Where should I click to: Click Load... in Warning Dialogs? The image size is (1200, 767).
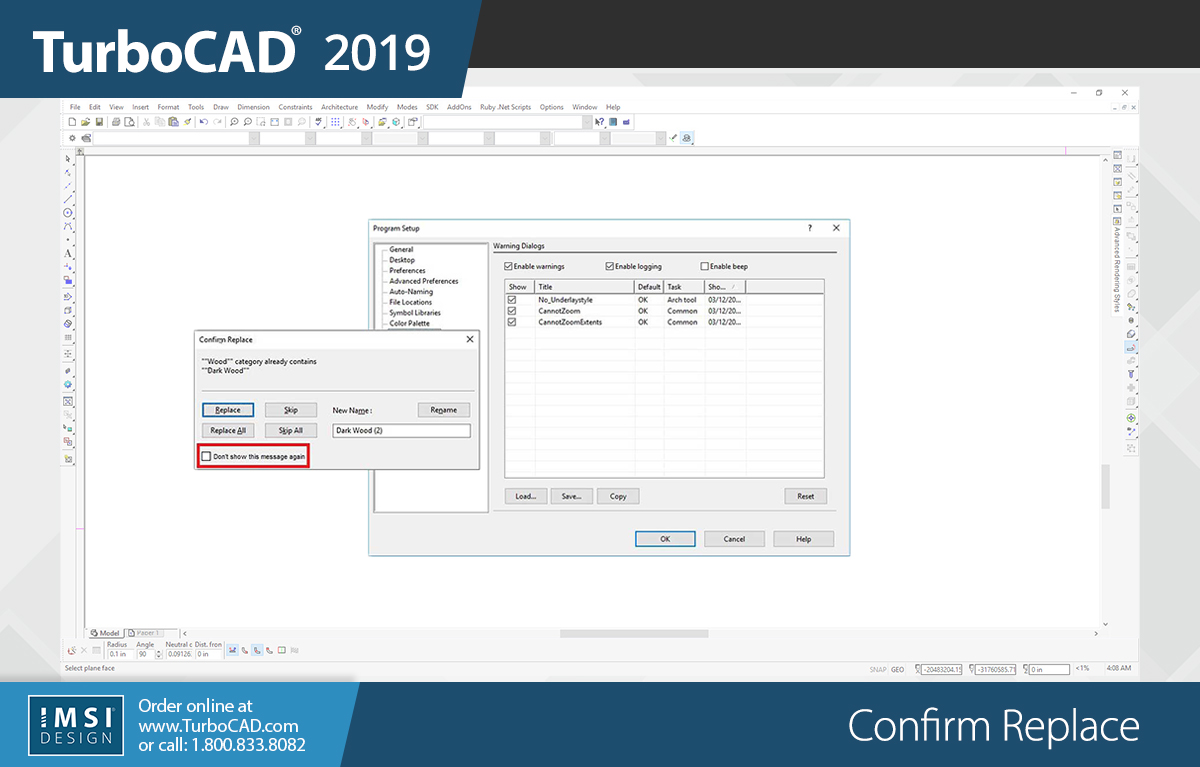click(526, 496)
